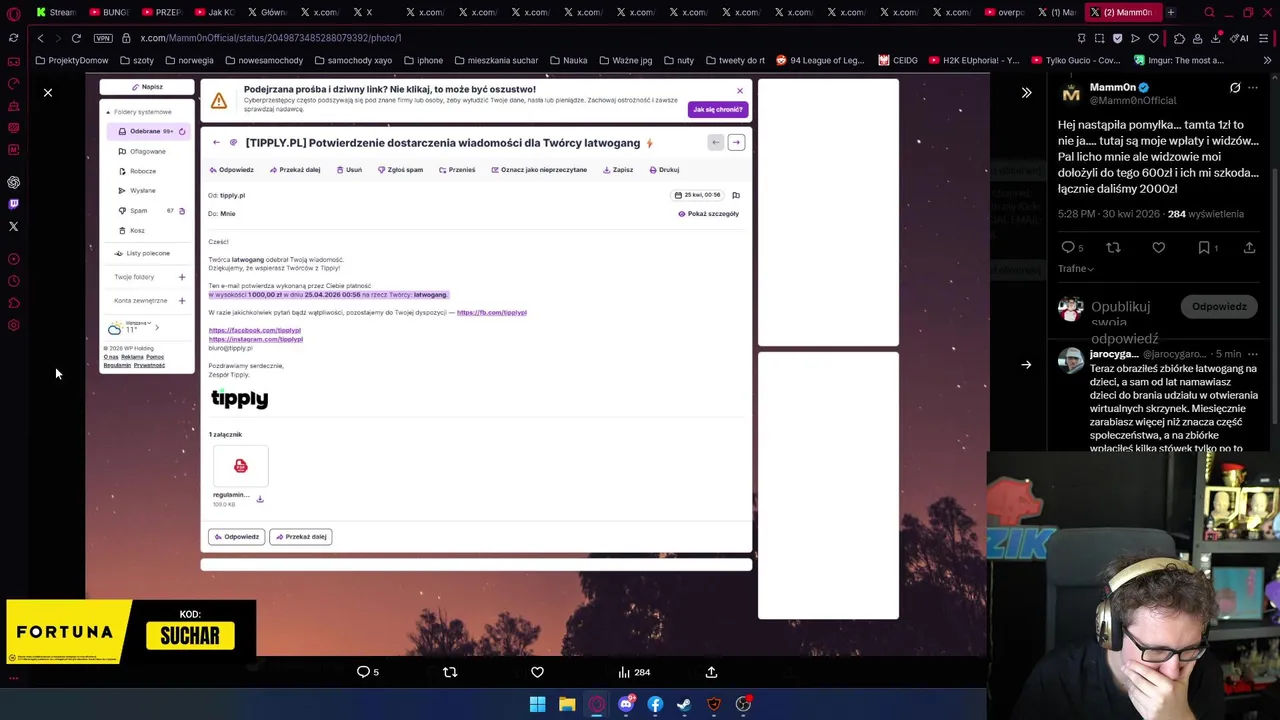This screenshot has width=1280, height=720.
Task: Open nowesamochody bookmark folder
Action: click(263, 60)
